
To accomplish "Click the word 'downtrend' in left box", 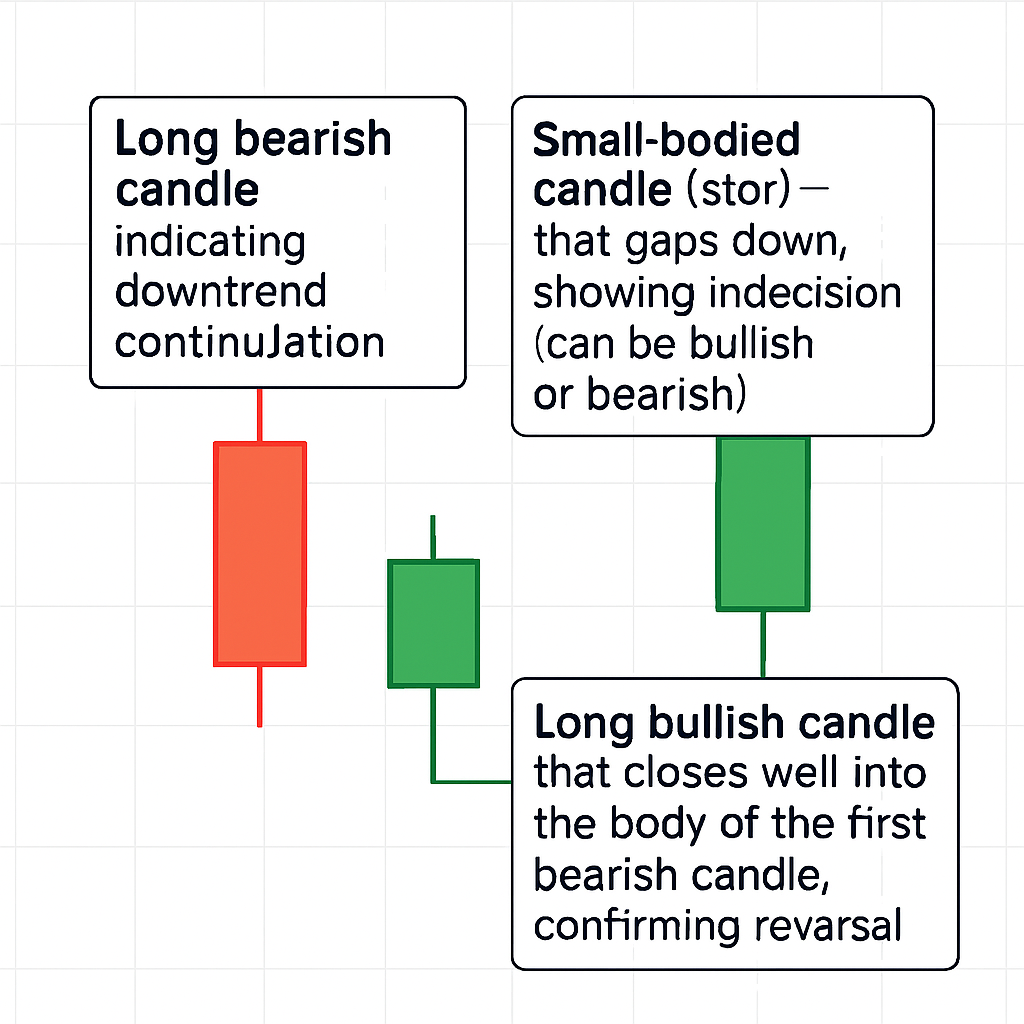I will [221, 291].
